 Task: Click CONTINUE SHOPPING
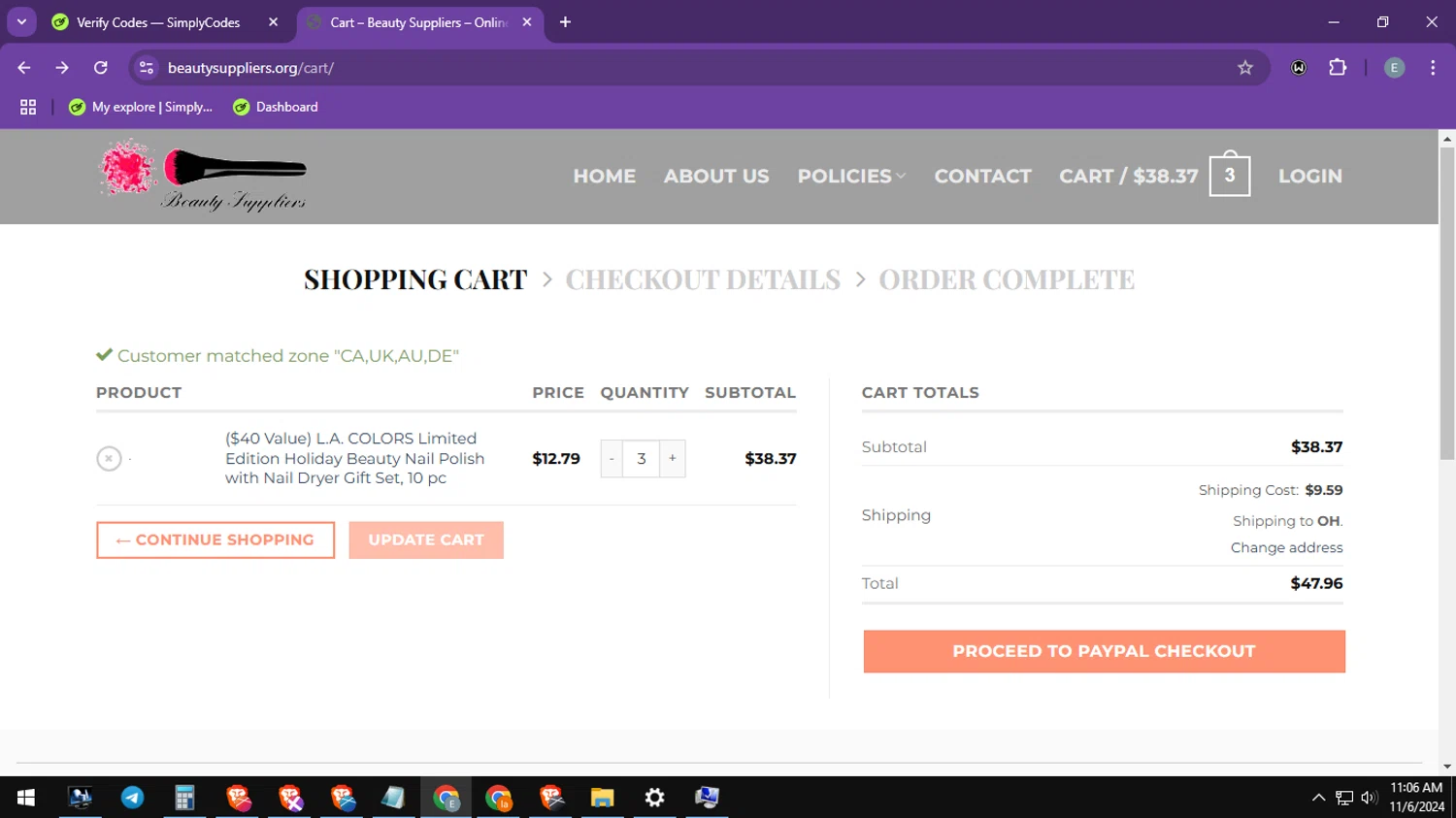215,540
